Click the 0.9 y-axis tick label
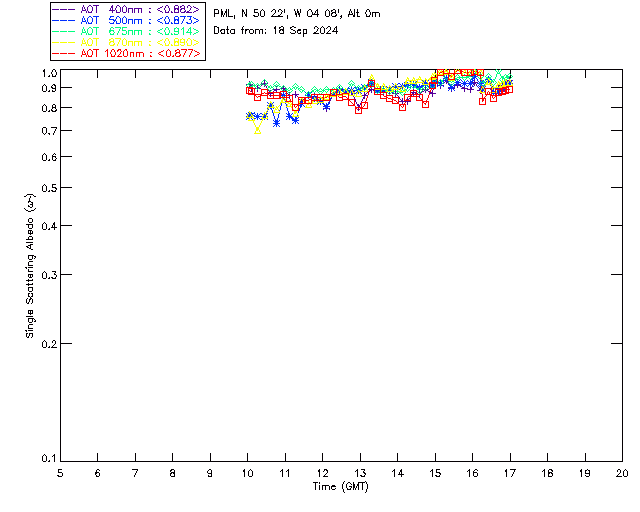 click(x=49, y=88)
